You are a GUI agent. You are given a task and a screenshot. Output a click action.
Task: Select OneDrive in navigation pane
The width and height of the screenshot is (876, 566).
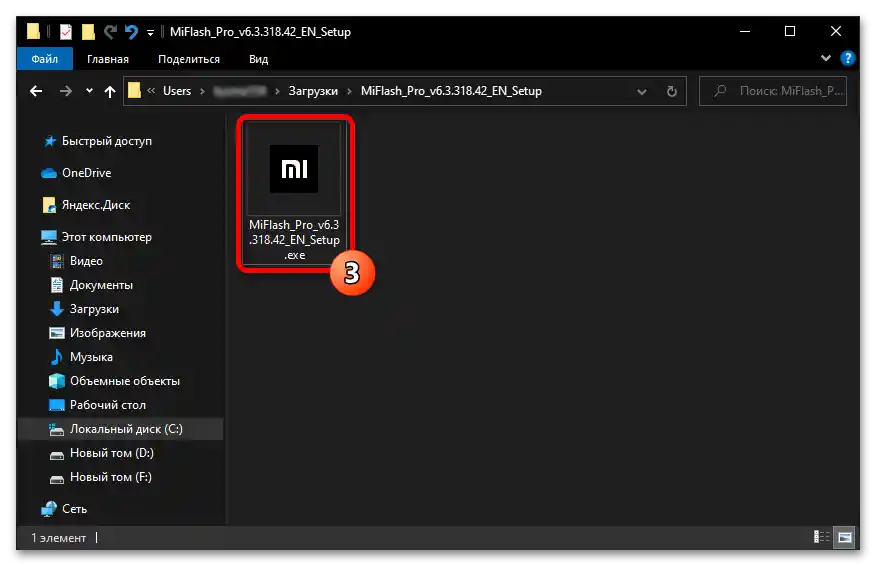(x=87, y=173)
